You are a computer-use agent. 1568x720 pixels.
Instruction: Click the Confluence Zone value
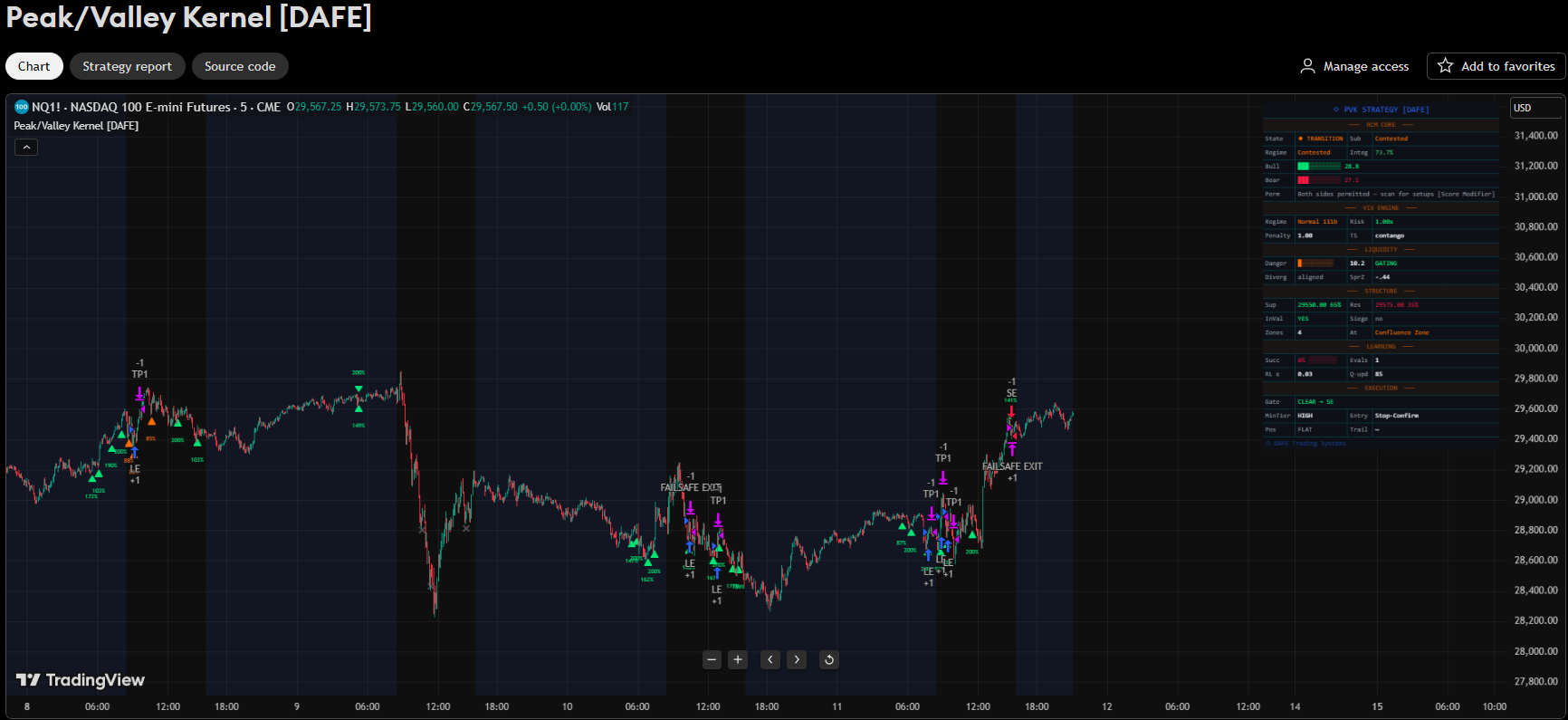(x=1401, y=332)
